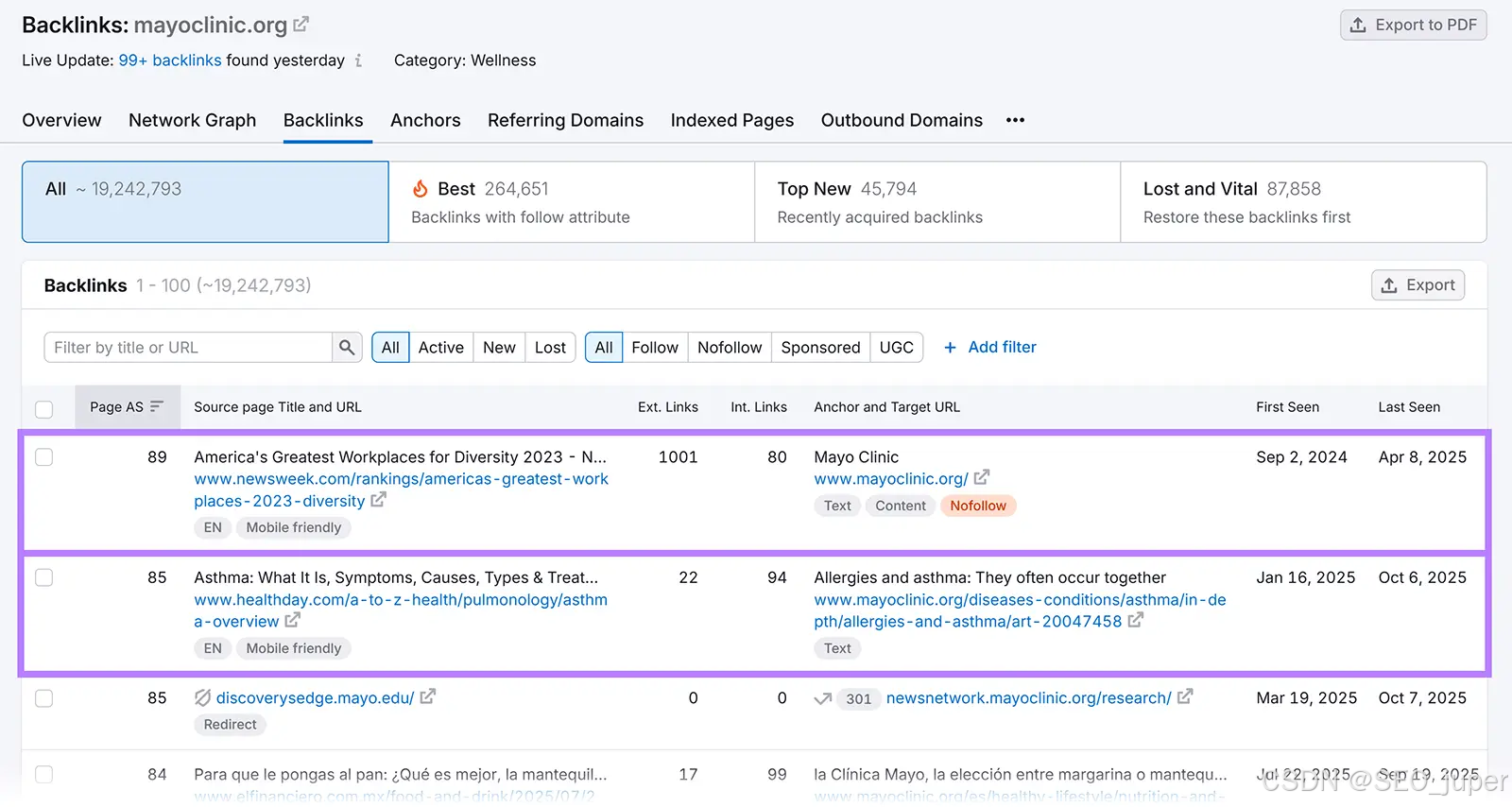This screenshot has height=807, width=1512.
Task: Click the broken-link icon before discoverysedge.mayo.edu
Action: point(202,697)
